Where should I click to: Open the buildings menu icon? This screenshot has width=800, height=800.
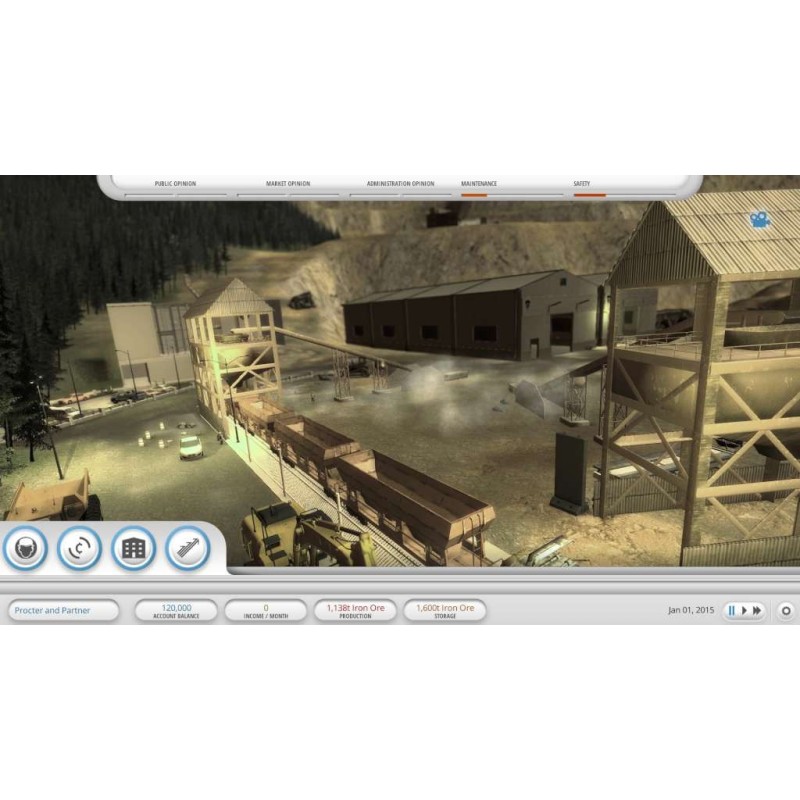(x=133, y=548)
